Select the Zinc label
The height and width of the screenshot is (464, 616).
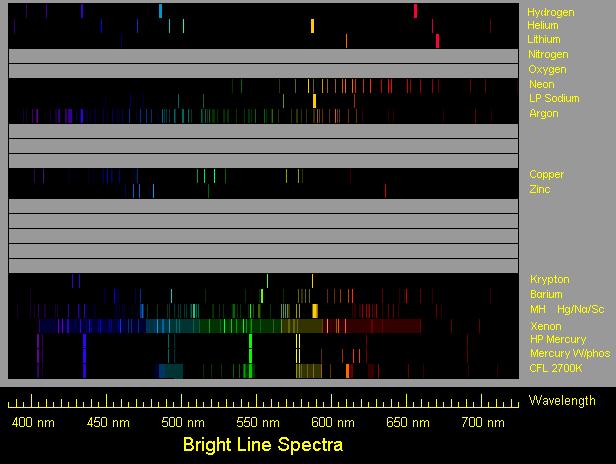540,189
